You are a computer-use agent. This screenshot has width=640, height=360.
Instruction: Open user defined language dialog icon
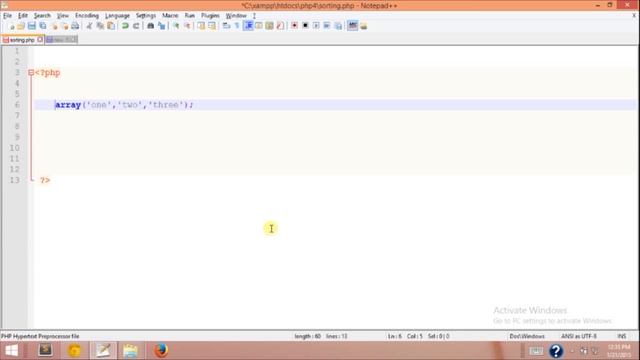point(259,26)
